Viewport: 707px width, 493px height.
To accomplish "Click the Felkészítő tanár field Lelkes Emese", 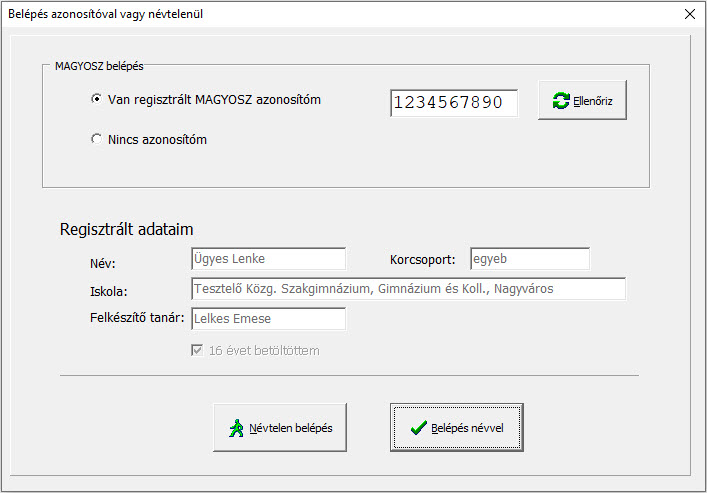I will click(x=269, y=318).
